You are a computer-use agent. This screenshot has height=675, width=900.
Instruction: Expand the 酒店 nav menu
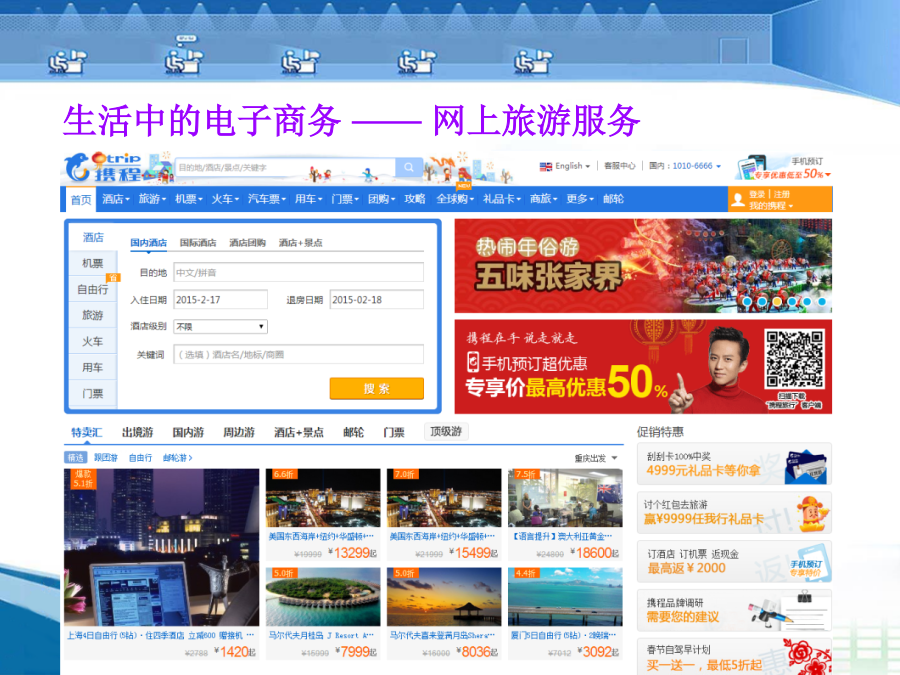115,199
